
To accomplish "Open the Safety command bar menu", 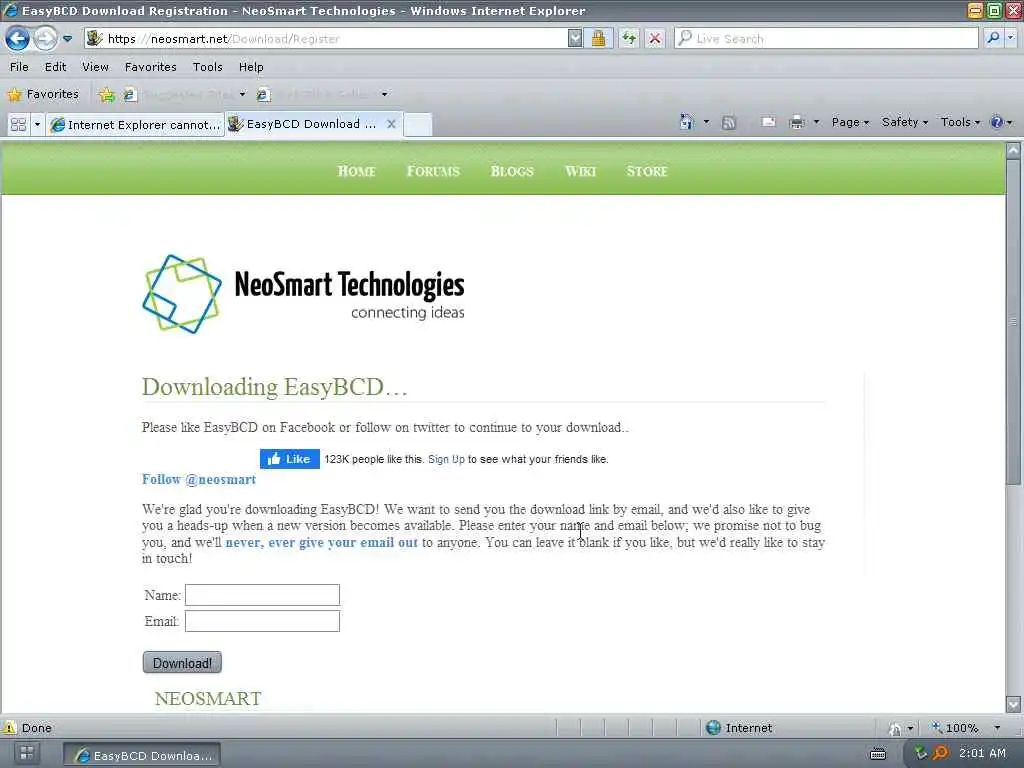I will (904, 122).
